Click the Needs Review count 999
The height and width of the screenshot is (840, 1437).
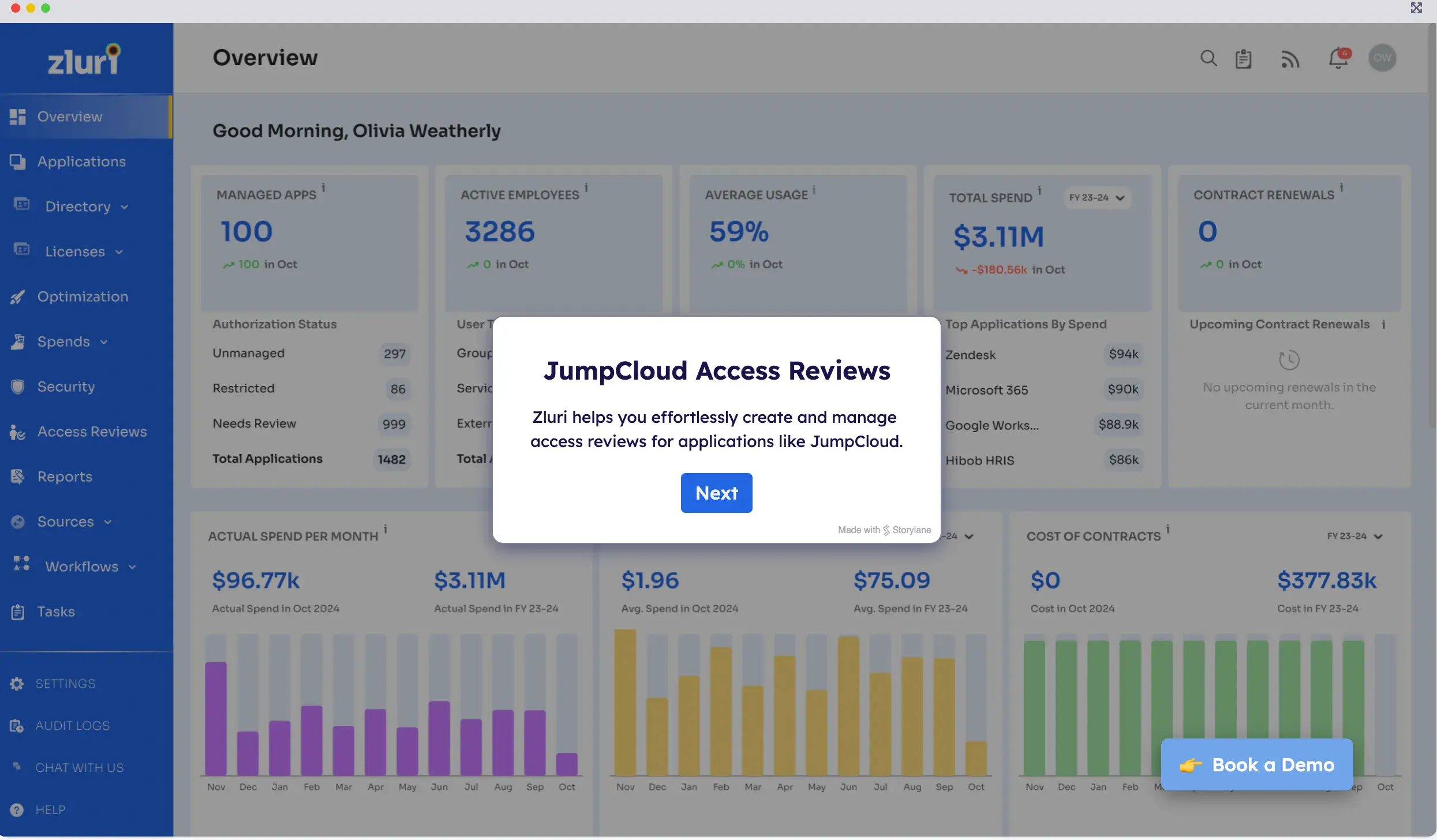point(394,424)
